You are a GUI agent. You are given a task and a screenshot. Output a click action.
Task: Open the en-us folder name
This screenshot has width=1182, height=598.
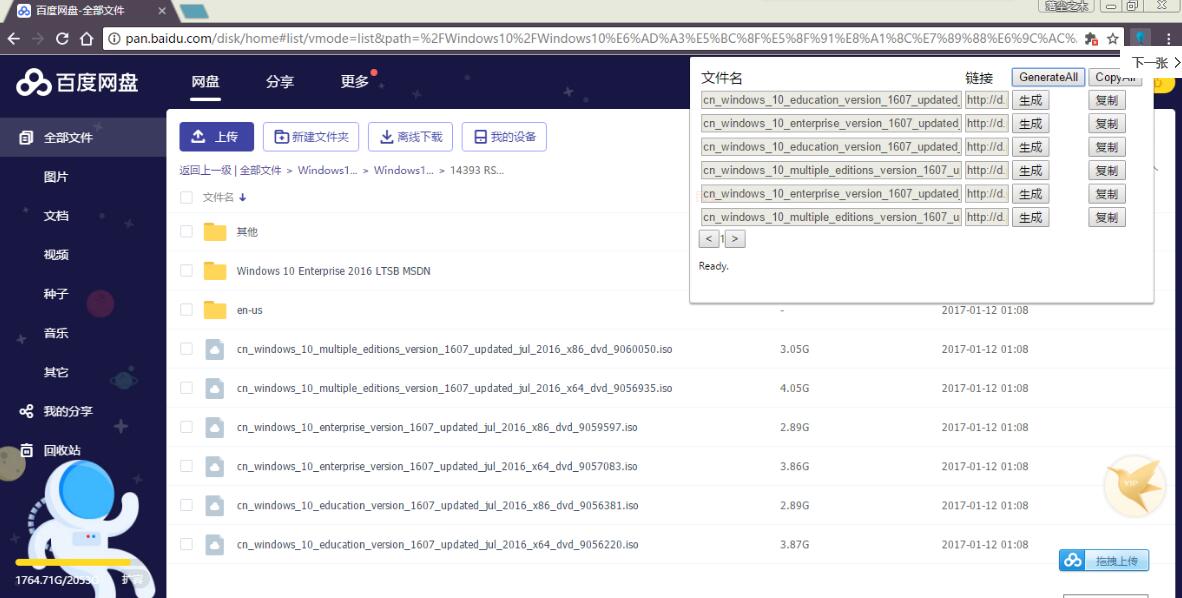click(x=250, y=310)
